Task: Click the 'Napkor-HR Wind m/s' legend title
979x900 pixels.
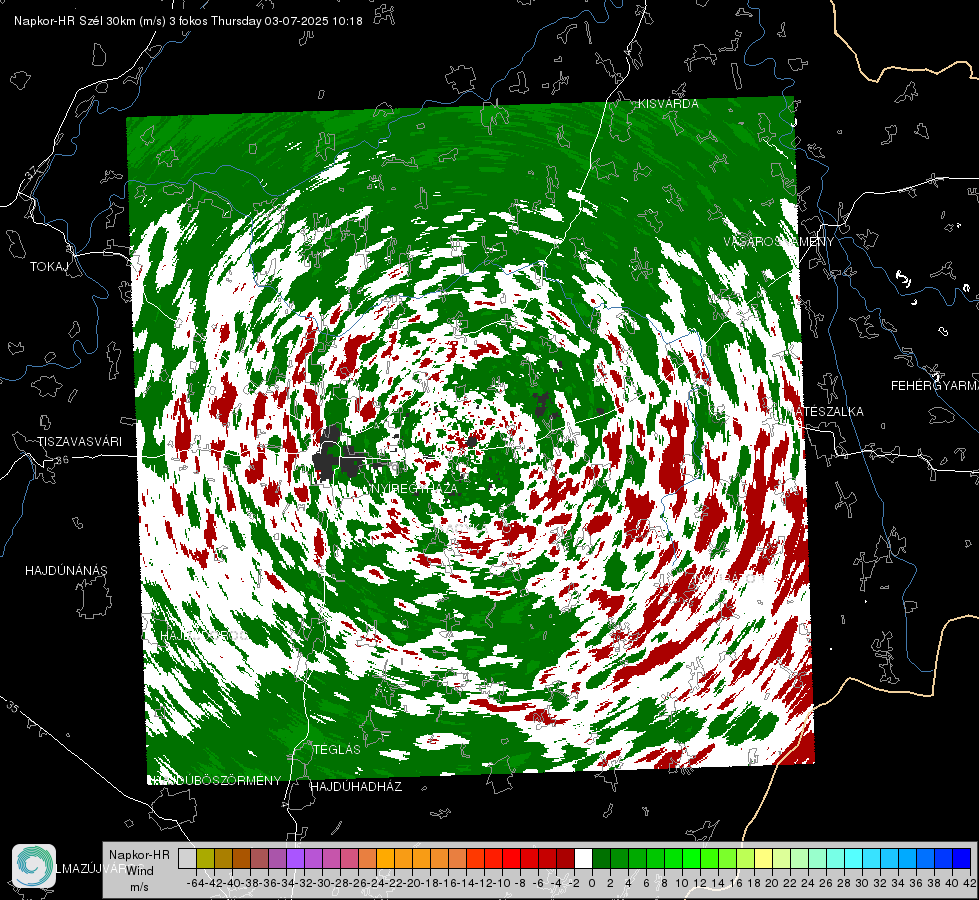Action: click(139, 870)
